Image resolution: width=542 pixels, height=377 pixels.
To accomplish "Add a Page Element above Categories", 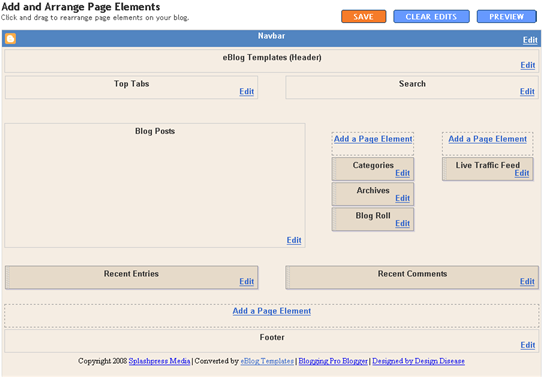I will 373,139.
